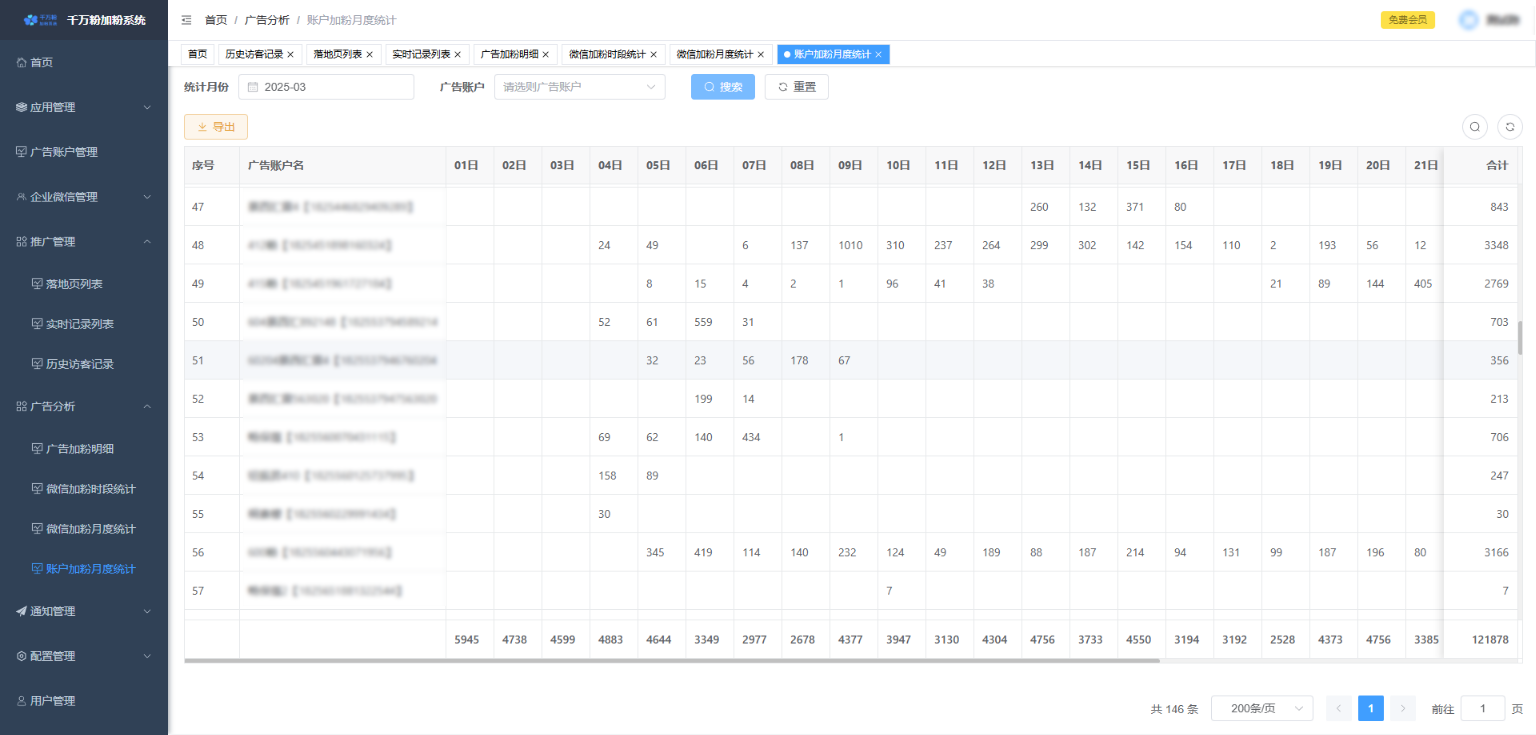Click the round search toggle icon
The image size is (1536, 735).
coord(1474,127)
